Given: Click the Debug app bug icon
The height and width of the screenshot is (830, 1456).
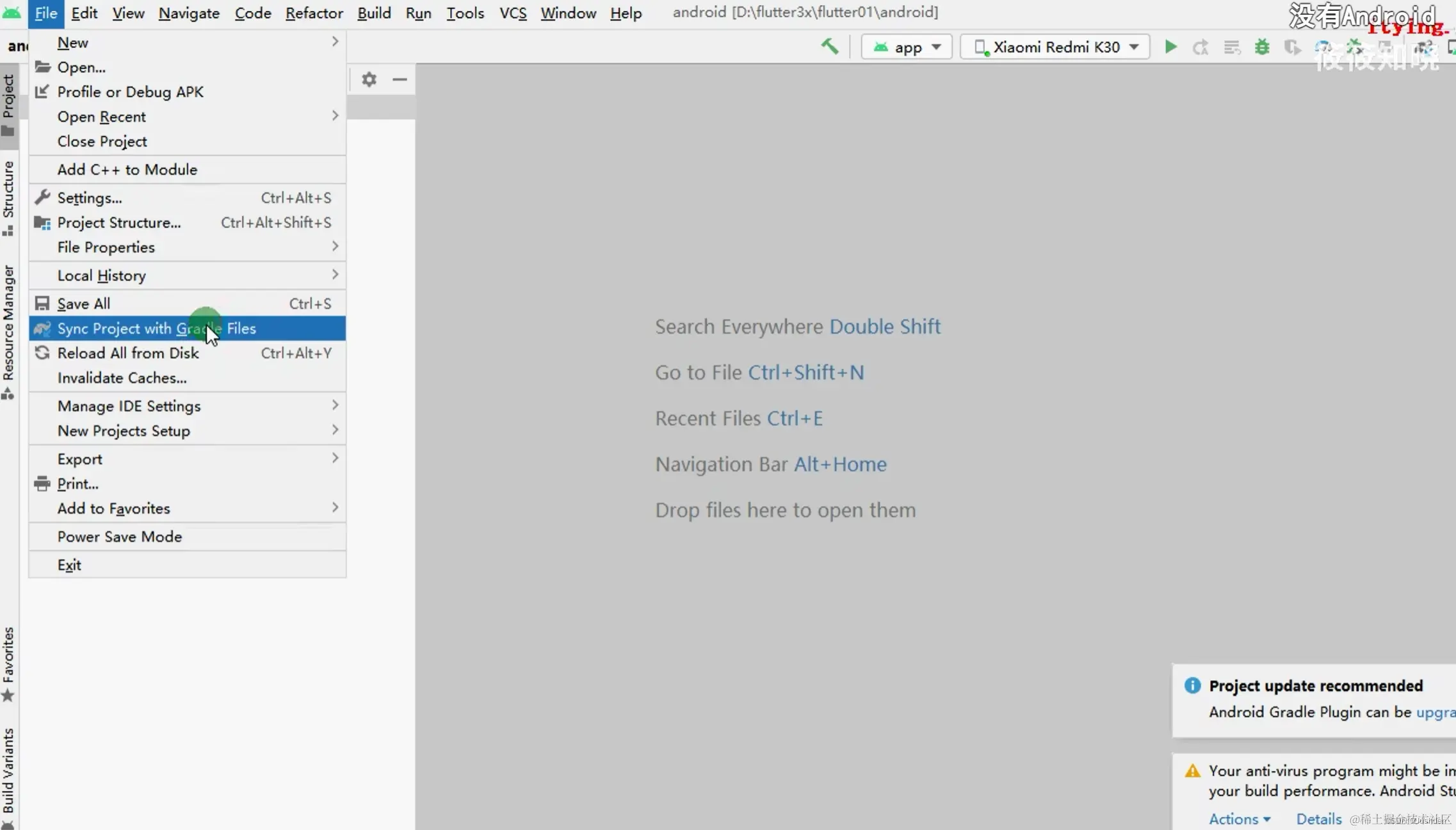Looking at the screenshot, I should coord(1261,47).
